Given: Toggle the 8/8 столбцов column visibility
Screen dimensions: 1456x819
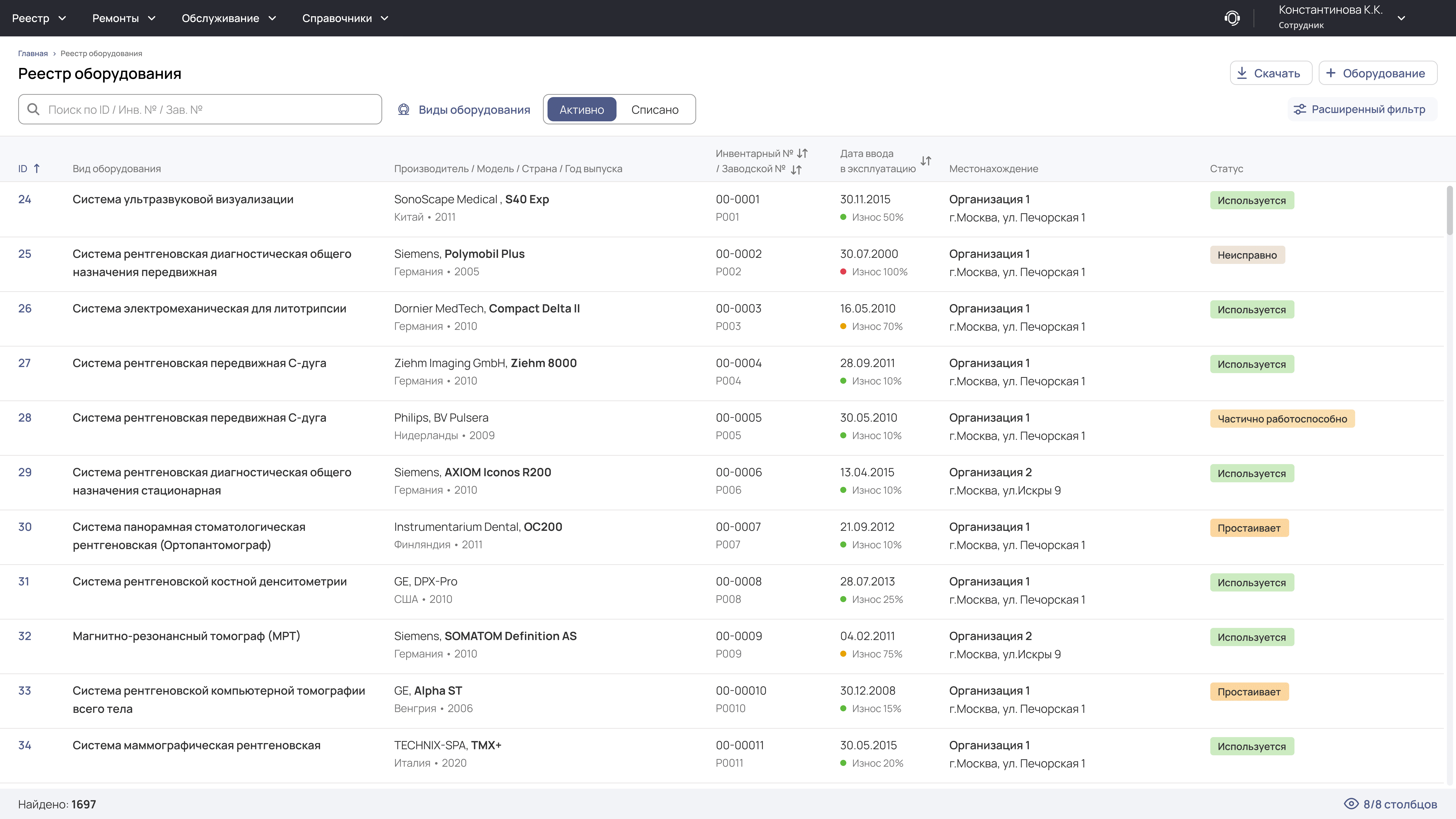Looking at the screenshot, I should pyautogui.click(x=1390, y=804).
